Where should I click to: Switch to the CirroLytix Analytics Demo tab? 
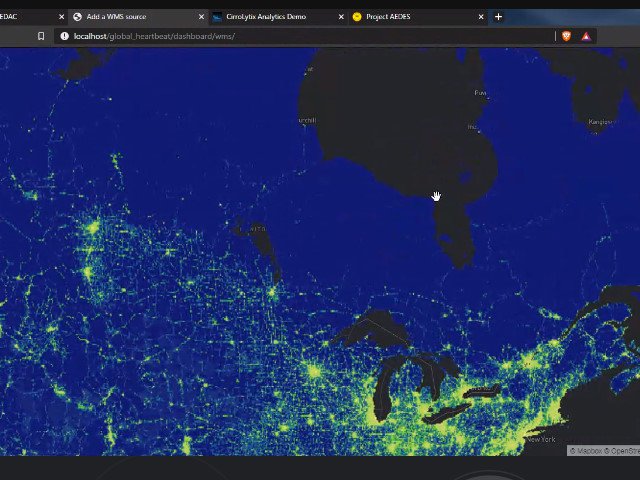coord(278,17)
